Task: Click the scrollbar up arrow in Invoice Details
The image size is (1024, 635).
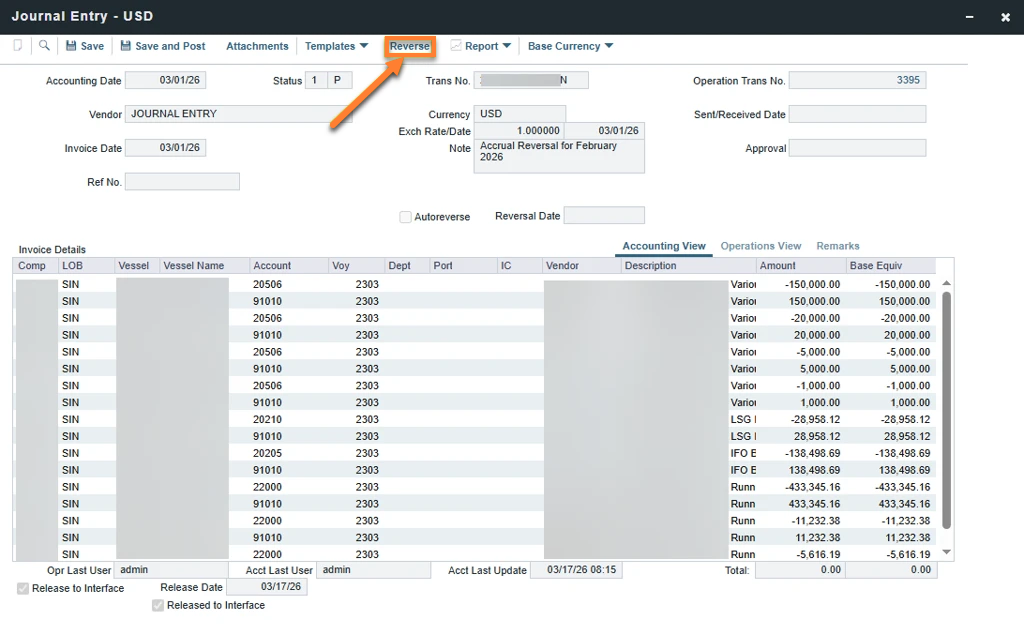Action: point(946,284)
